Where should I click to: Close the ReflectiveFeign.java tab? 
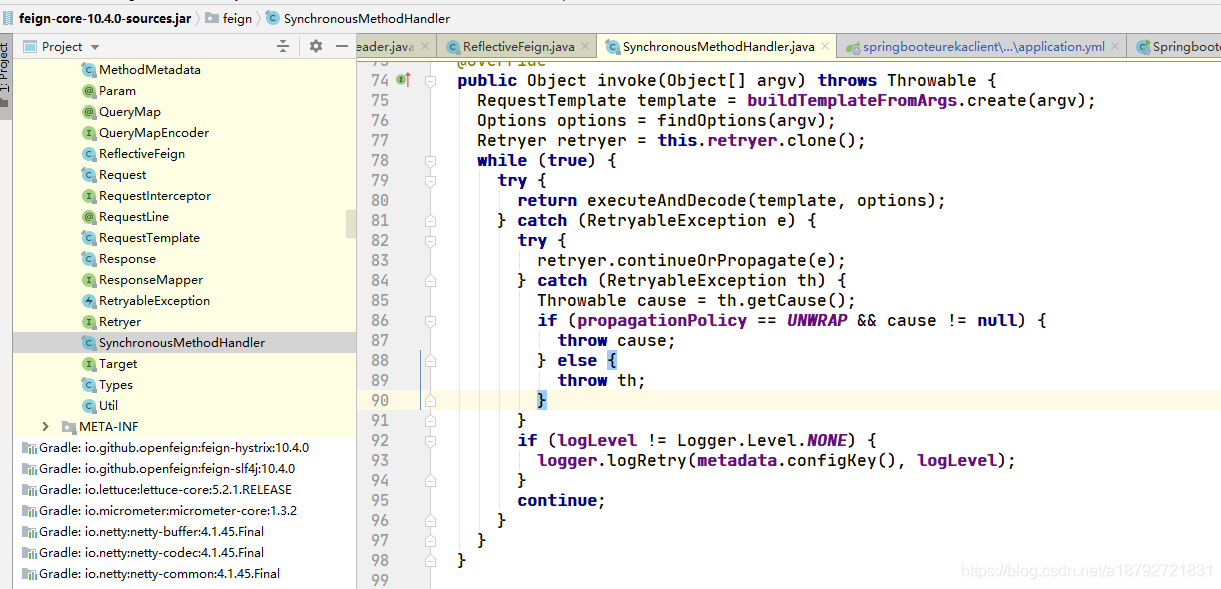(x=585, y=46)
